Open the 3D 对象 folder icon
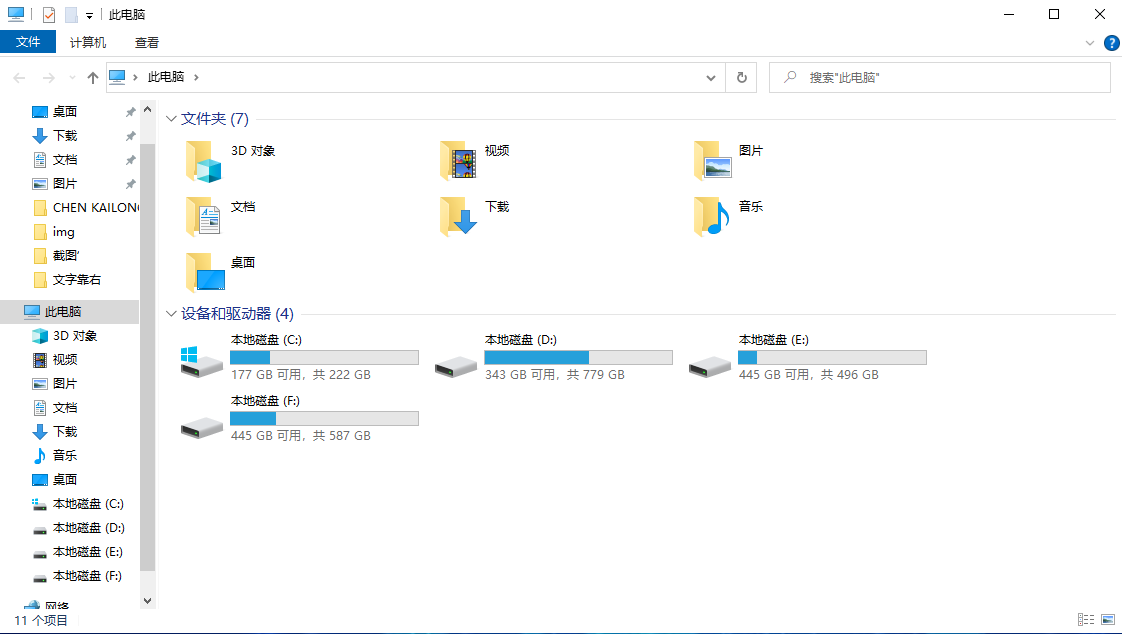The height and width of the screenshot is (634, 1122). coord(203,161)
